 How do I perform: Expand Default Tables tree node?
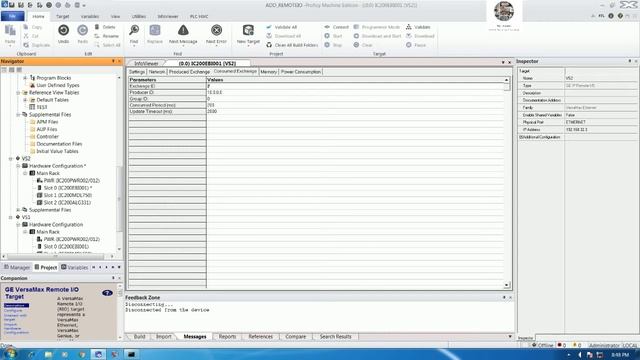point(25,100)
